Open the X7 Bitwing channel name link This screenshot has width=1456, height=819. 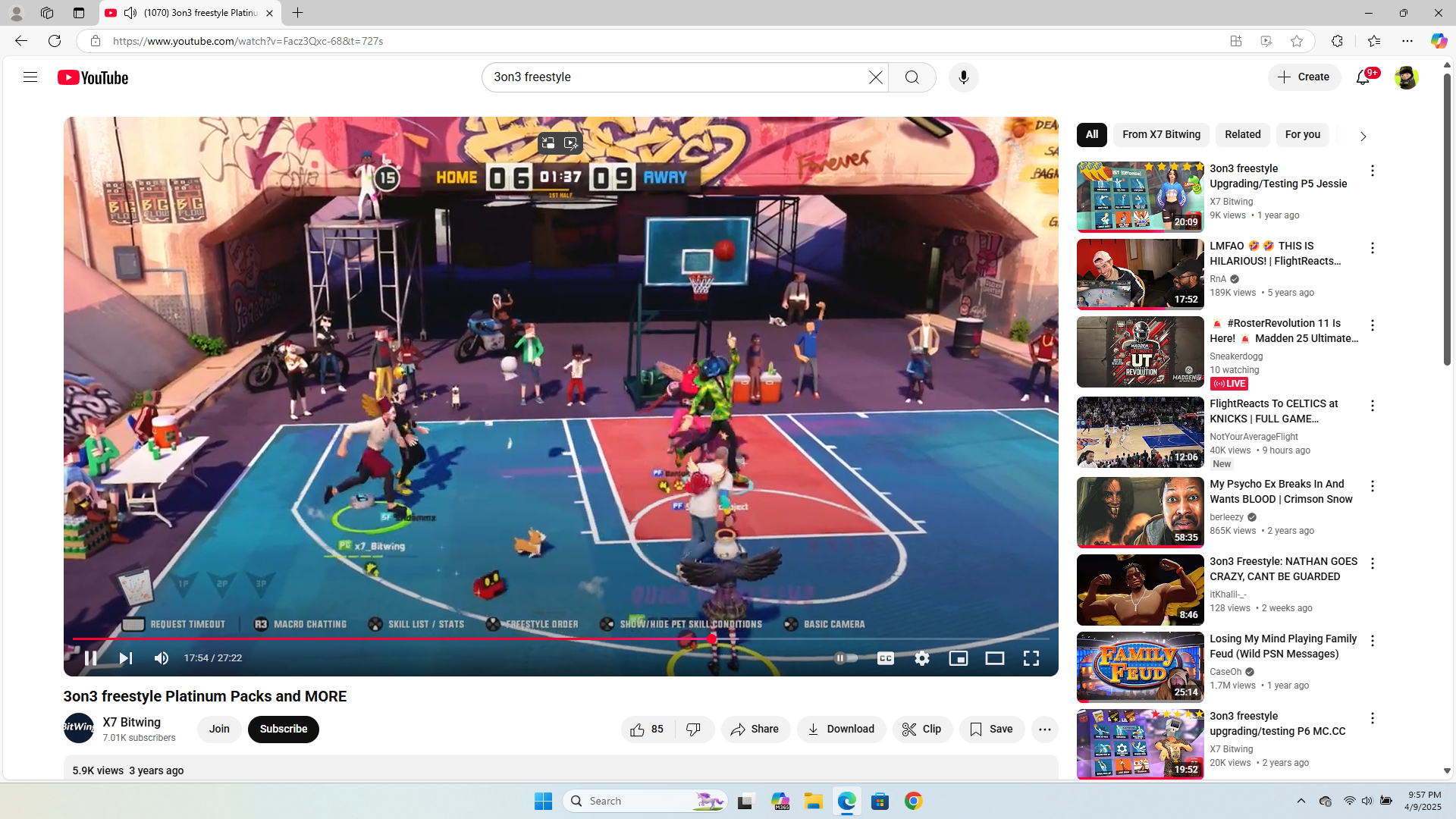point(132,722)
